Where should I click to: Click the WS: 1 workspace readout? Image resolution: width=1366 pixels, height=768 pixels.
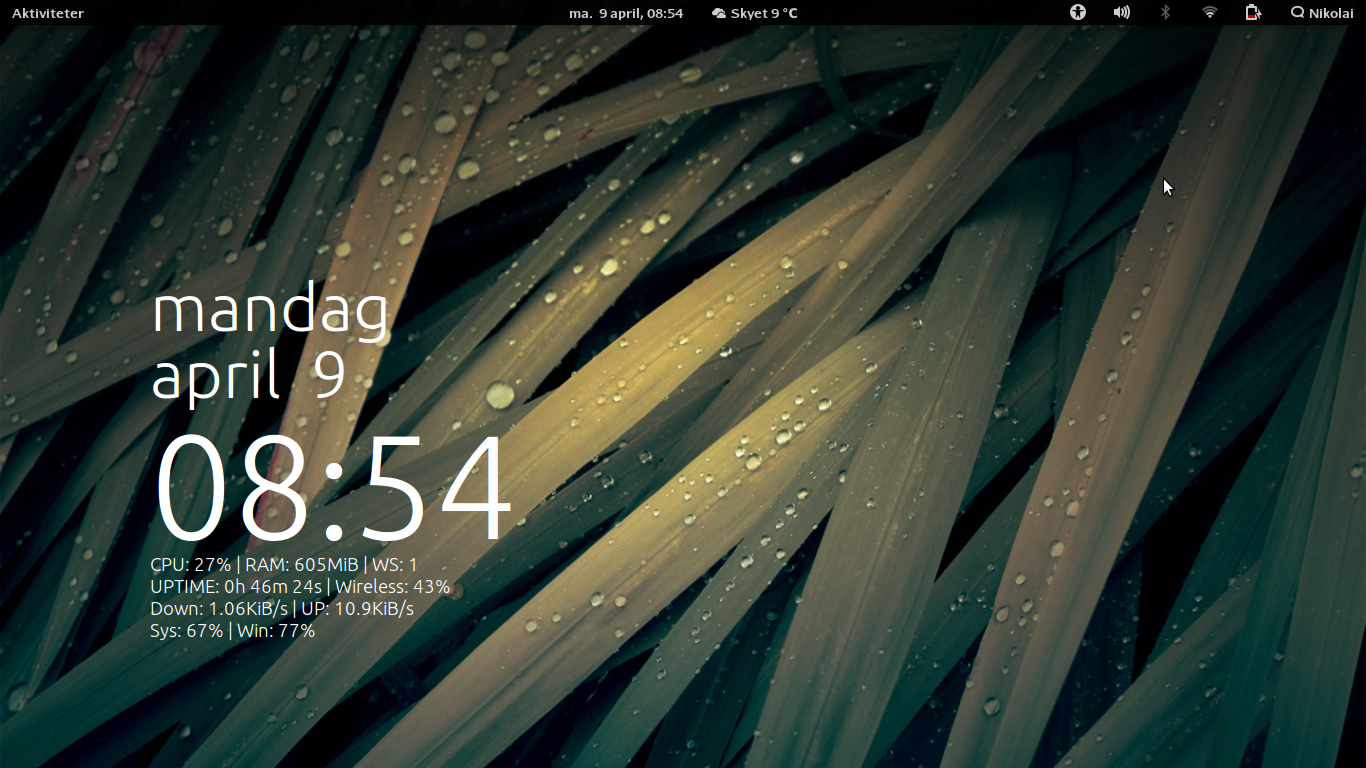[x=395, y=565]
